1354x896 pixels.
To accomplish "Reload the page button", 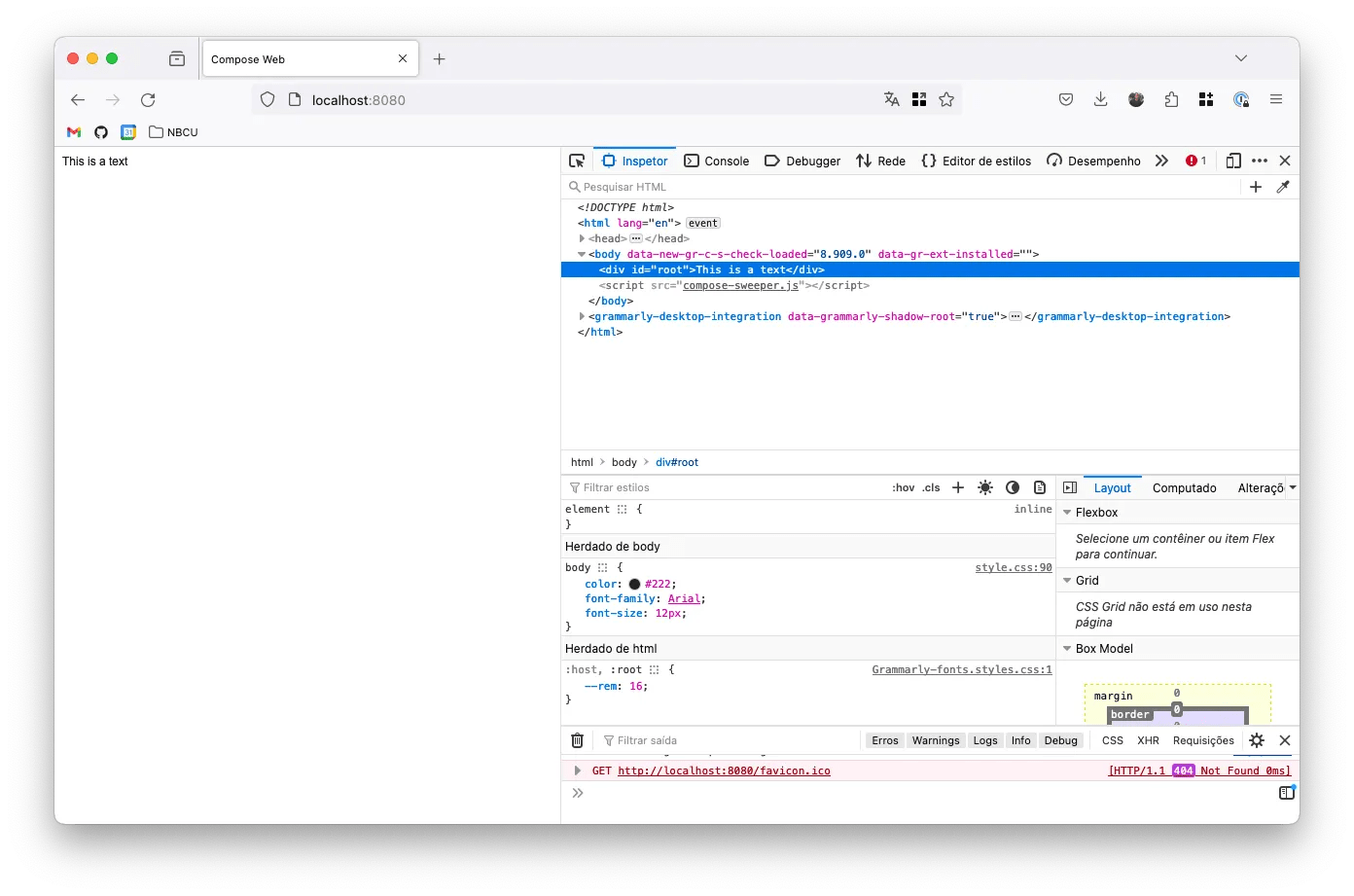I will [x=148, y=100].
